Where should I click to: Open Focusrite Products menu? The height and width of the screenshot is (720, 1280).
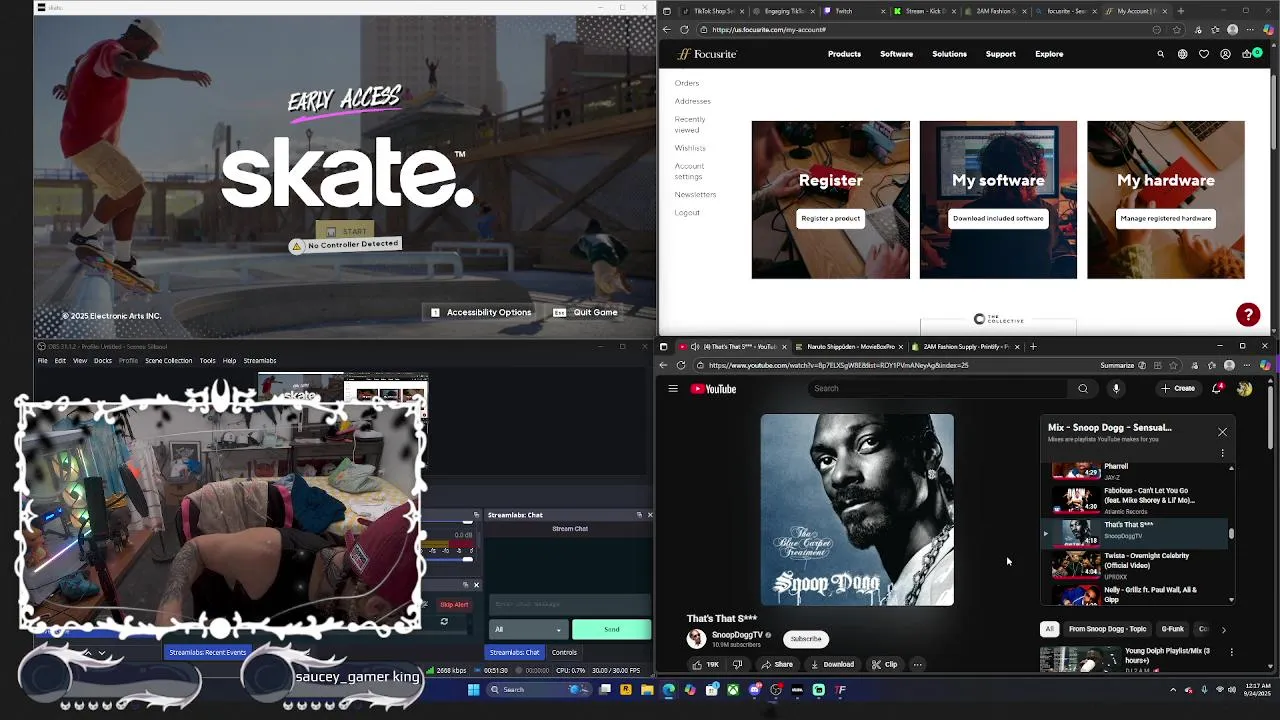point(844,54)
